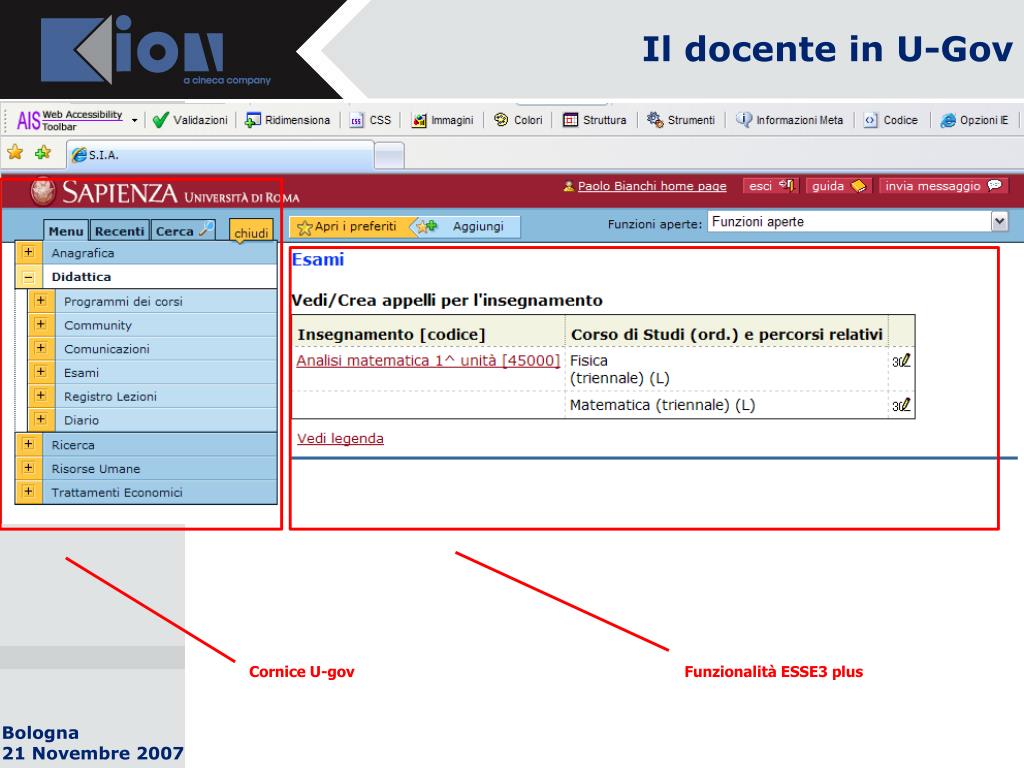
Task: Expand Programmi dei corsi node
Action: pos(40,300)
